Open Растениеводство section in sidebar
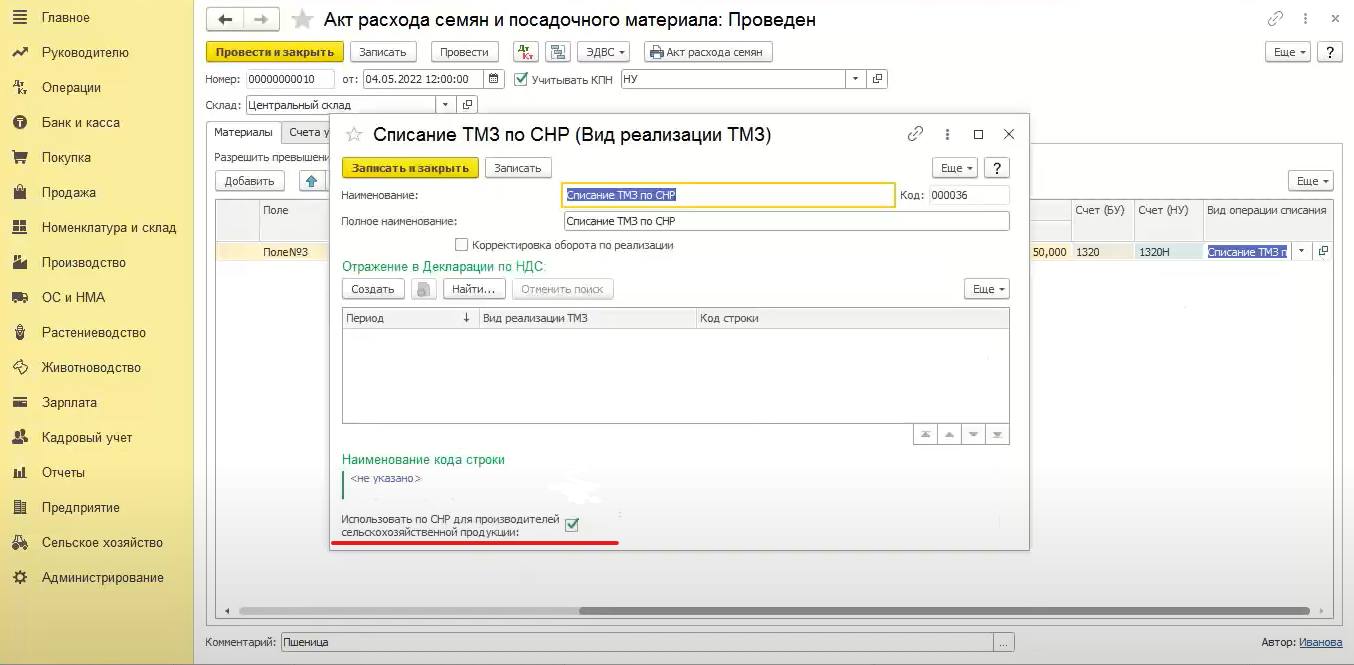Image resolution: width=1354 pixels, height=665 pixels. click(x=93, y=332)
